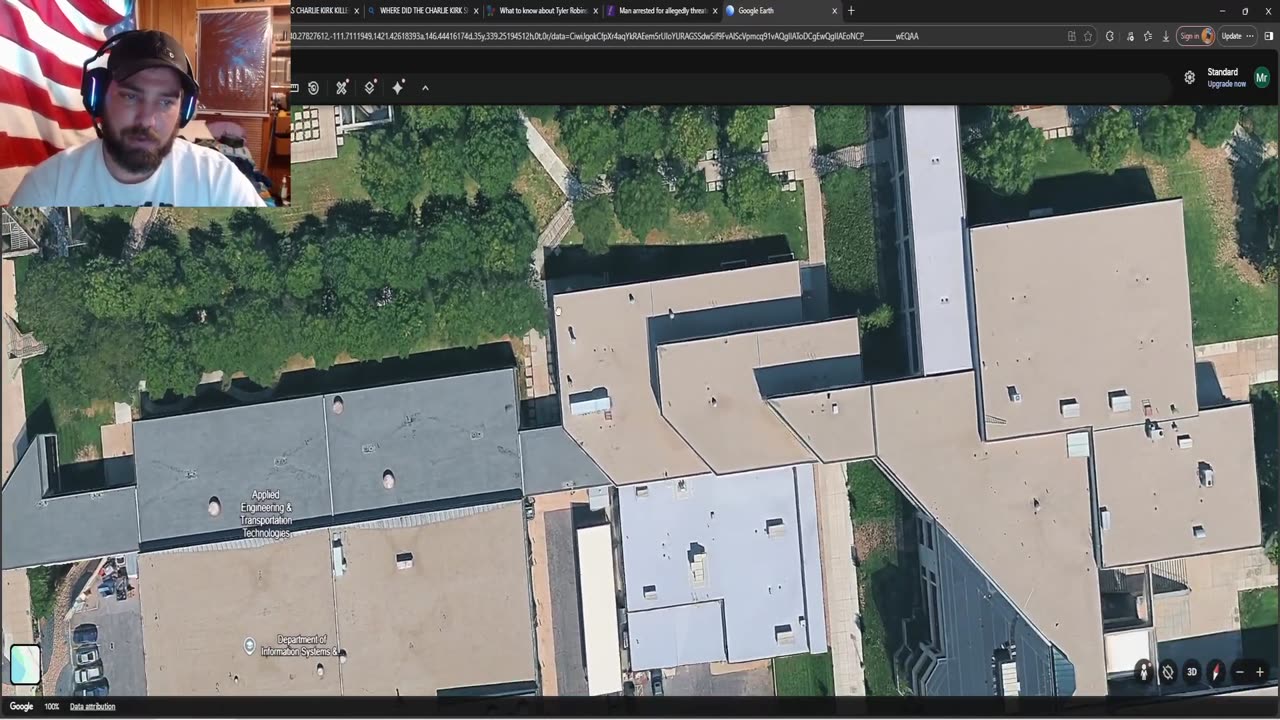Open Google Earth settings gear
The height and width of the screenshot is (720, 1280).
pyautogui.click(x=1189, y=77)
